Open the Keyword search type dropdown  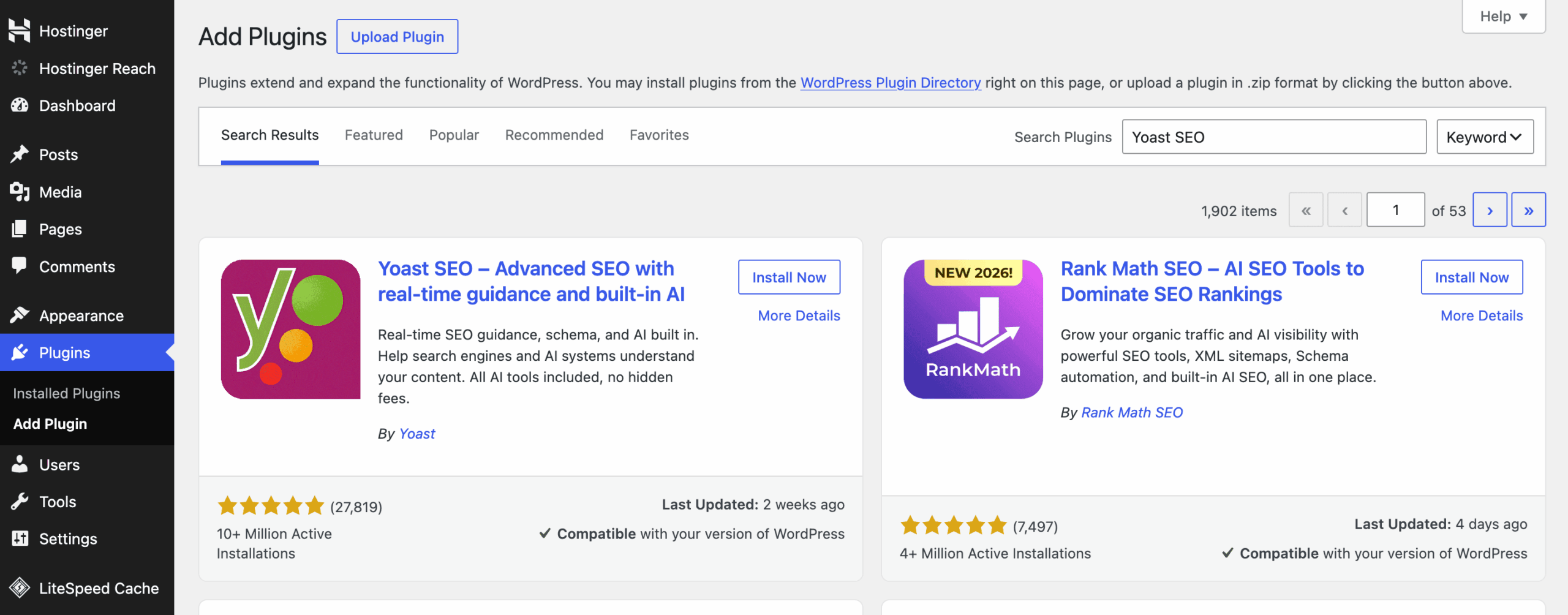pos(1485,137)
